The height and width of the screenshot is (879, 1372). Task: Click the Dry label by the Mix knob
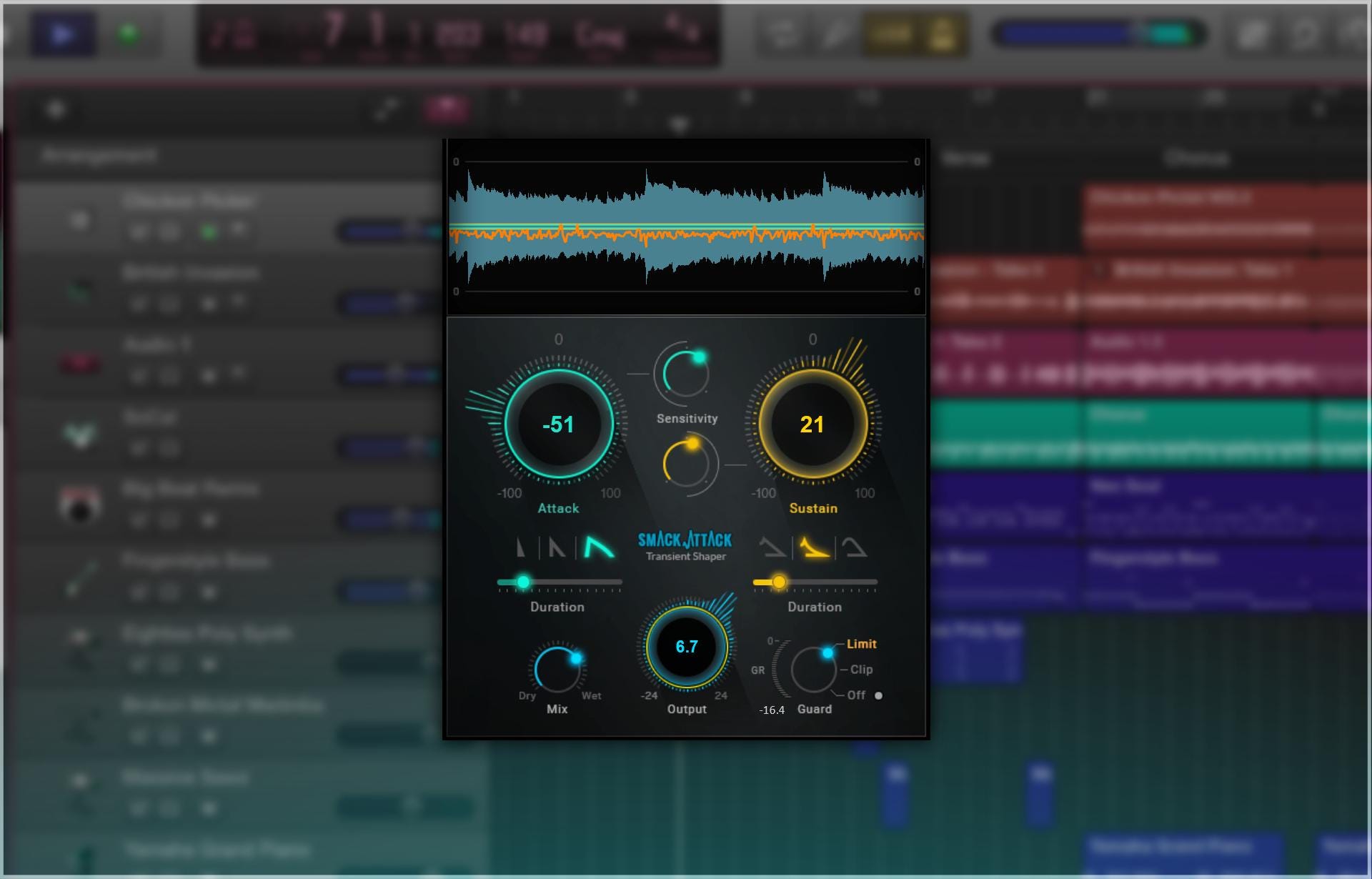click(x=527, y=695)
